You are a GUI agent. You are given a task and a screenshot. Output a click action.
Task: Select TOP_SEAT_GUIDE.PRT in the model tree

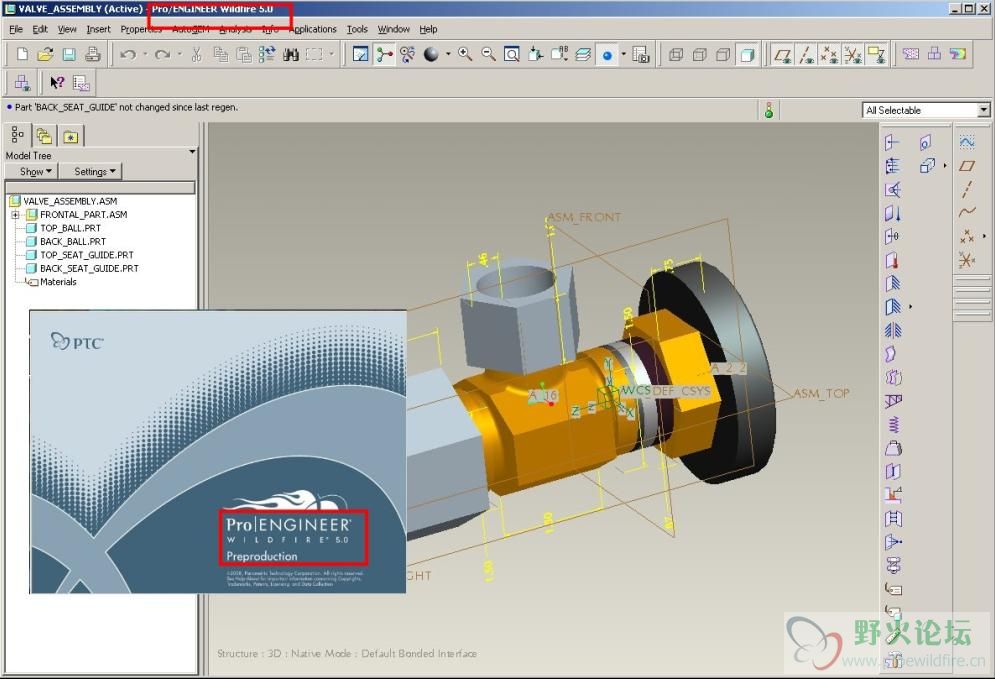pyautogui.click(x=86, y=254)
